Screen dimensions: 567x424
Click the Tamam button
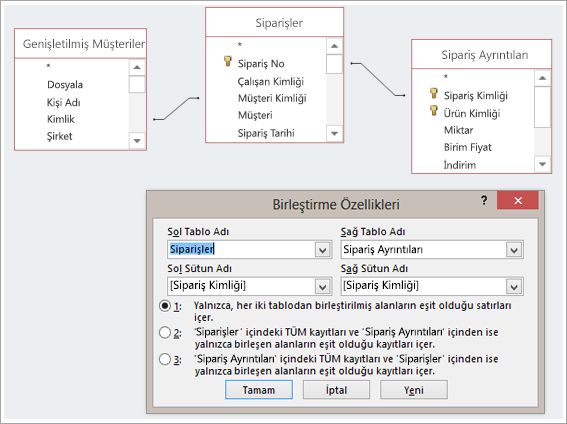tap(259, 390)
